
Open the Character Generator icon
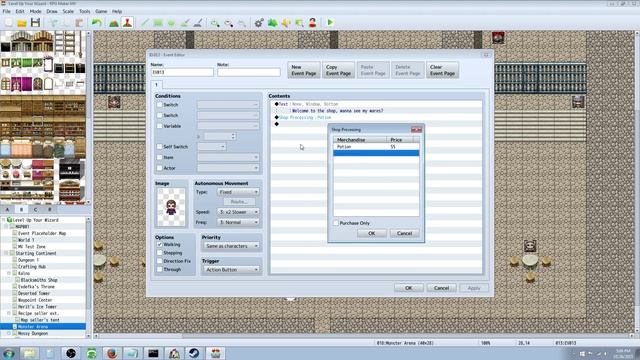point(313,23)
